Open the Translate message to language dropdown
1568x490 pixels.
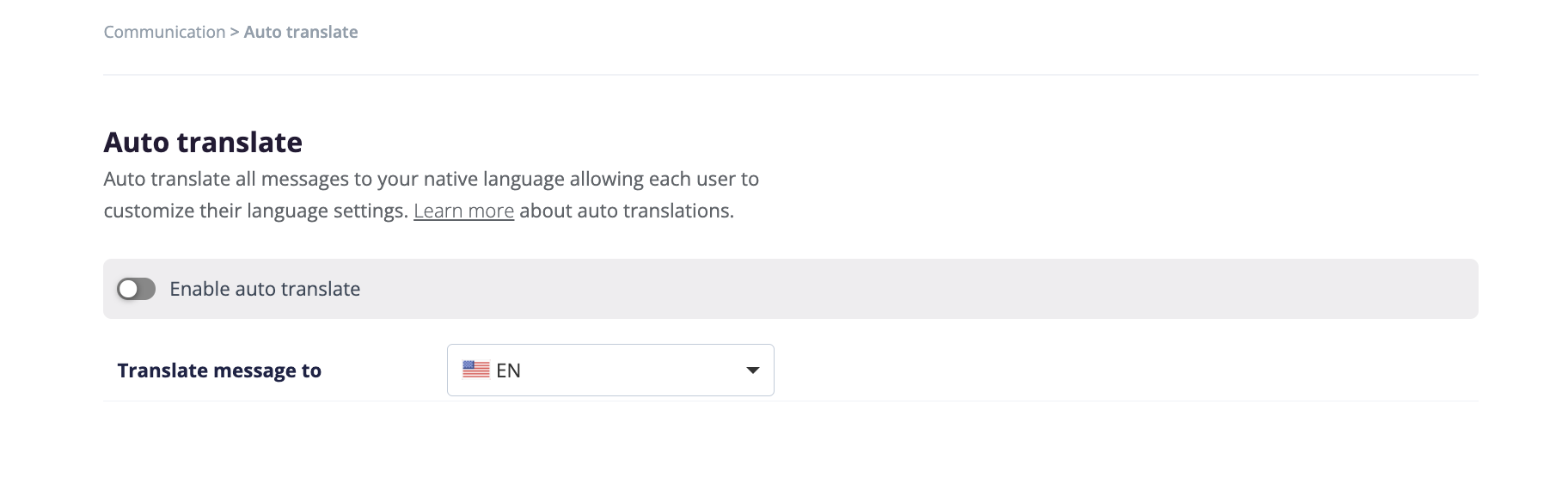click(610, 370)
